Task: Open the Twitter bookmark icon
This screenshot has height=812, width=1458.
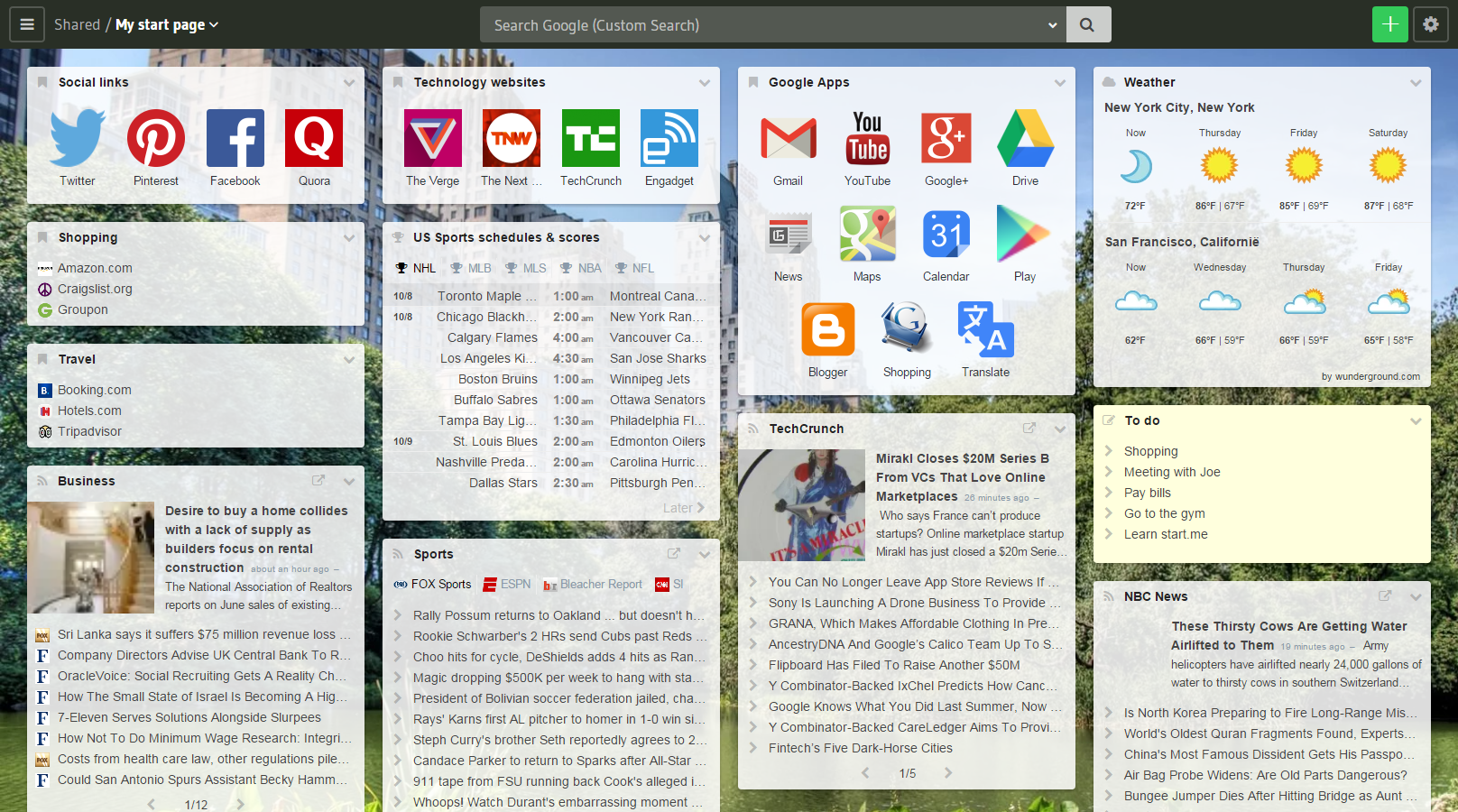Action: click(78, 138)
